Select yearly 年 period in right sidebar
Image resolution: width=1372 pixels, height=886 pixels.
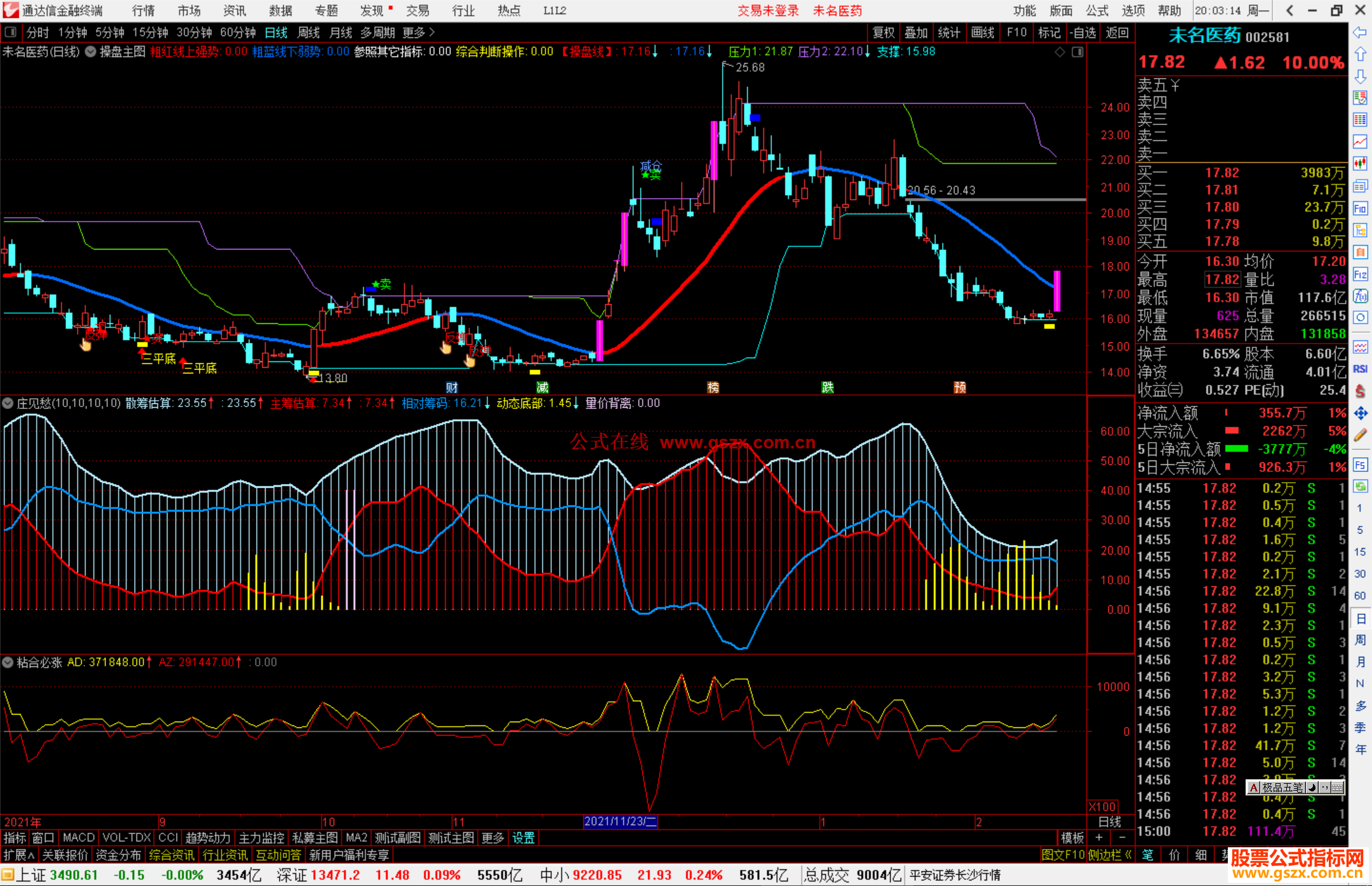[1360, 749]
